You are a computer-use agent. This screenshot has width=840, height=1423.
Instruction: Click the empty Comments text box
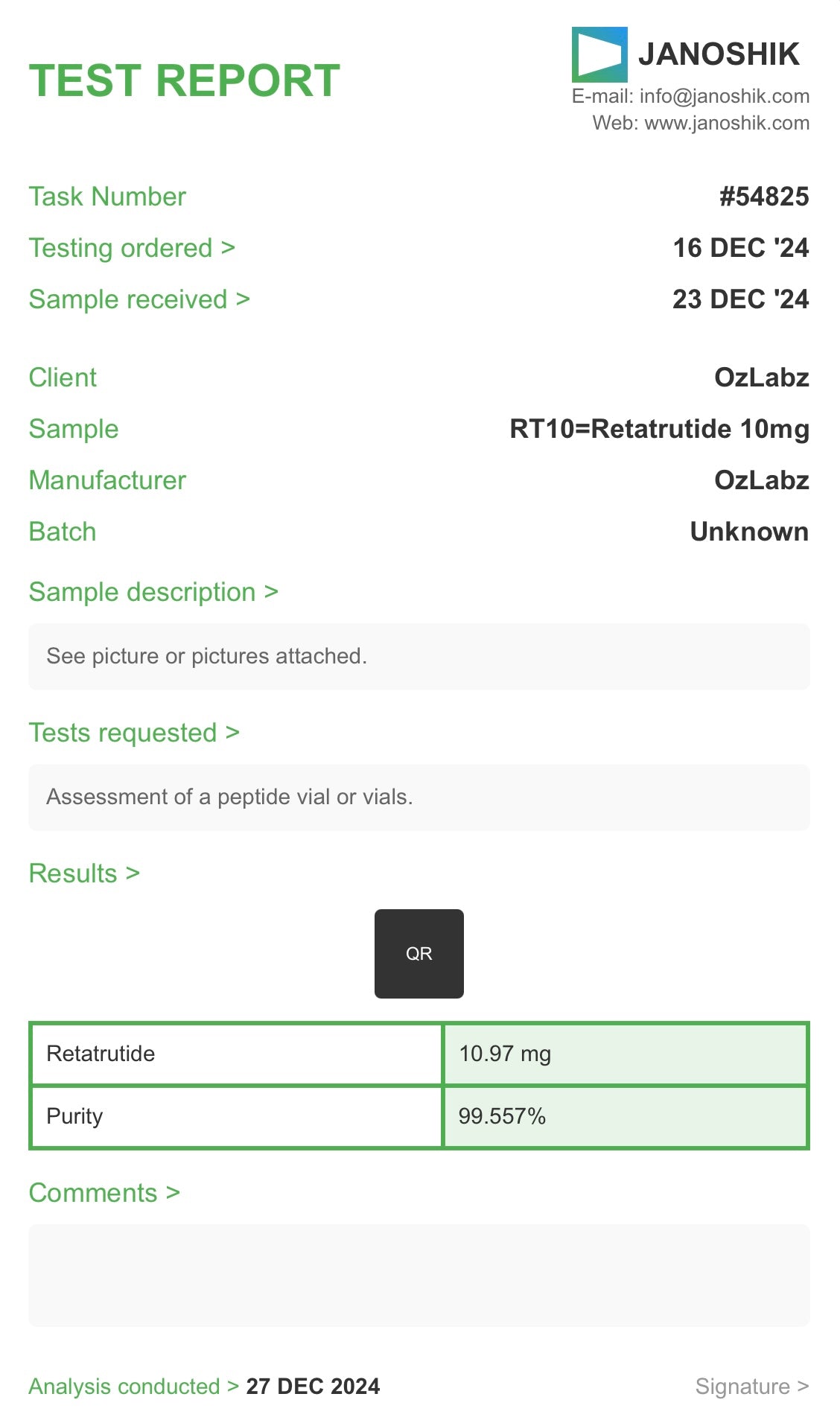(419, 1275)
